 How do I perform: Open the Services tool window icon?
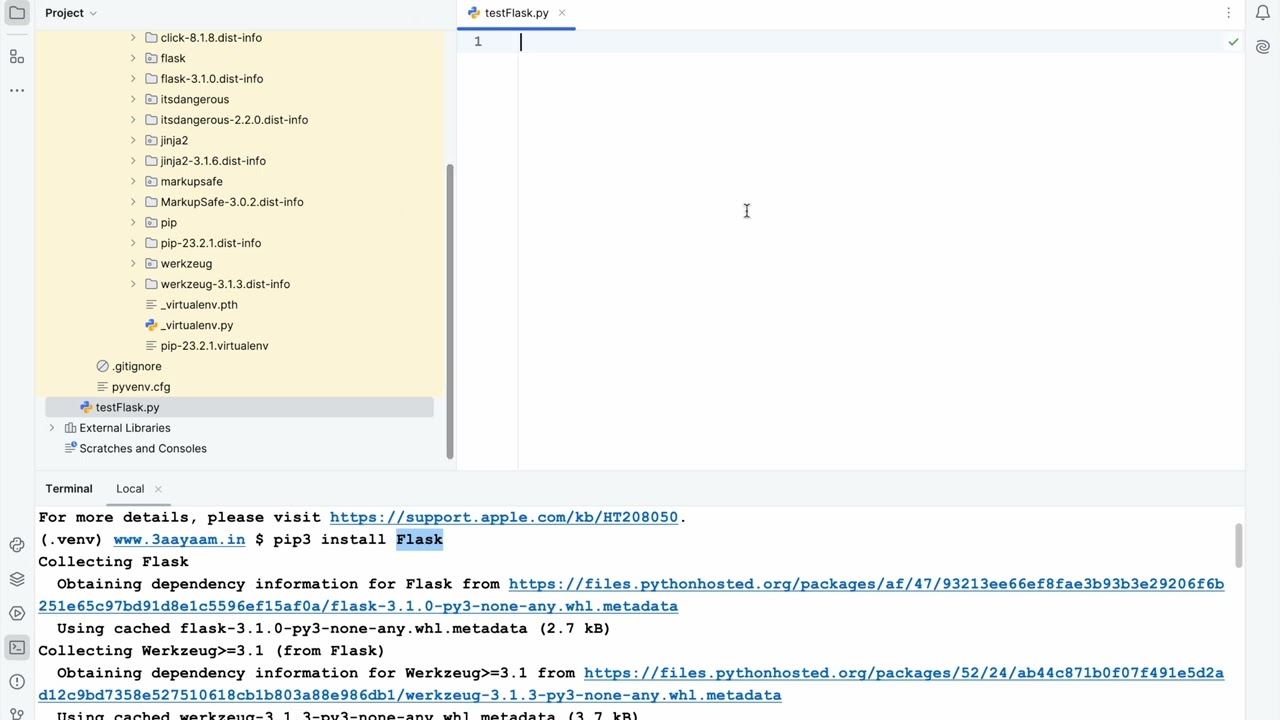(17, 613)
